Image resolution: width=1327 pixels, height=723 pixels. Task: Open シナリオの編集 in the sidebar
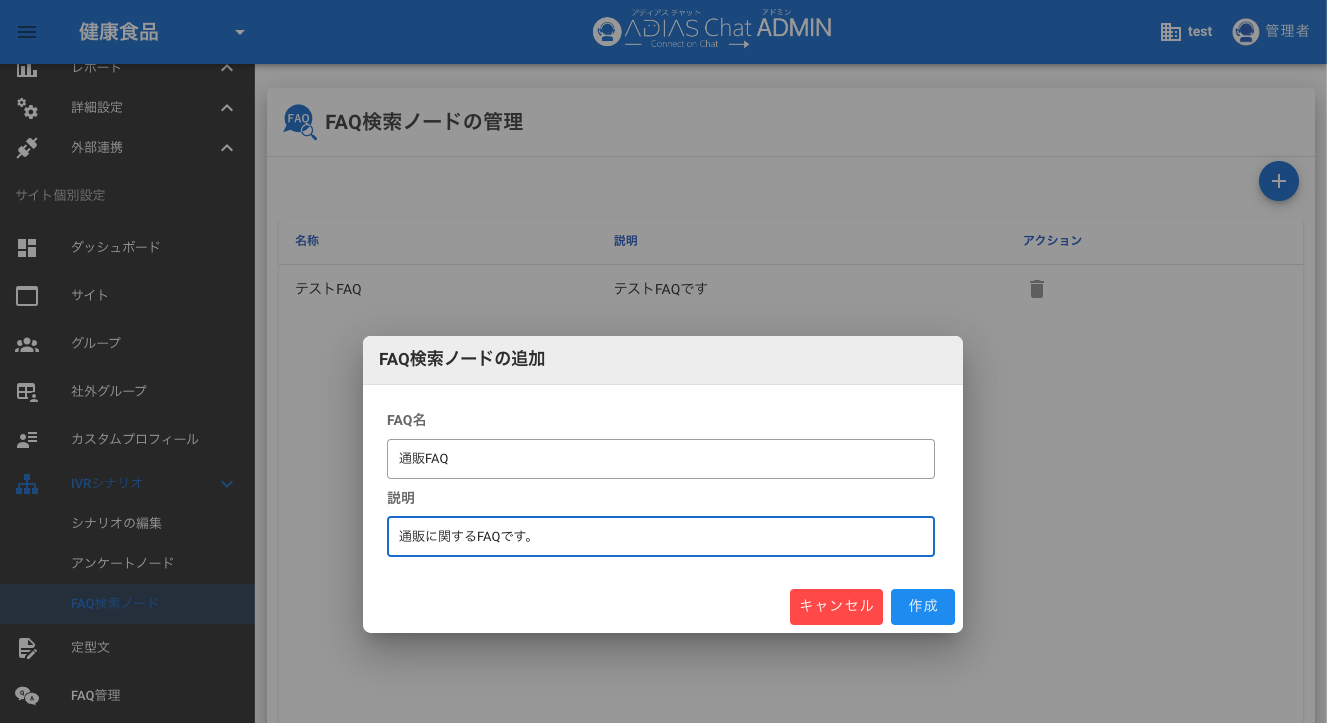click(116, 523)
